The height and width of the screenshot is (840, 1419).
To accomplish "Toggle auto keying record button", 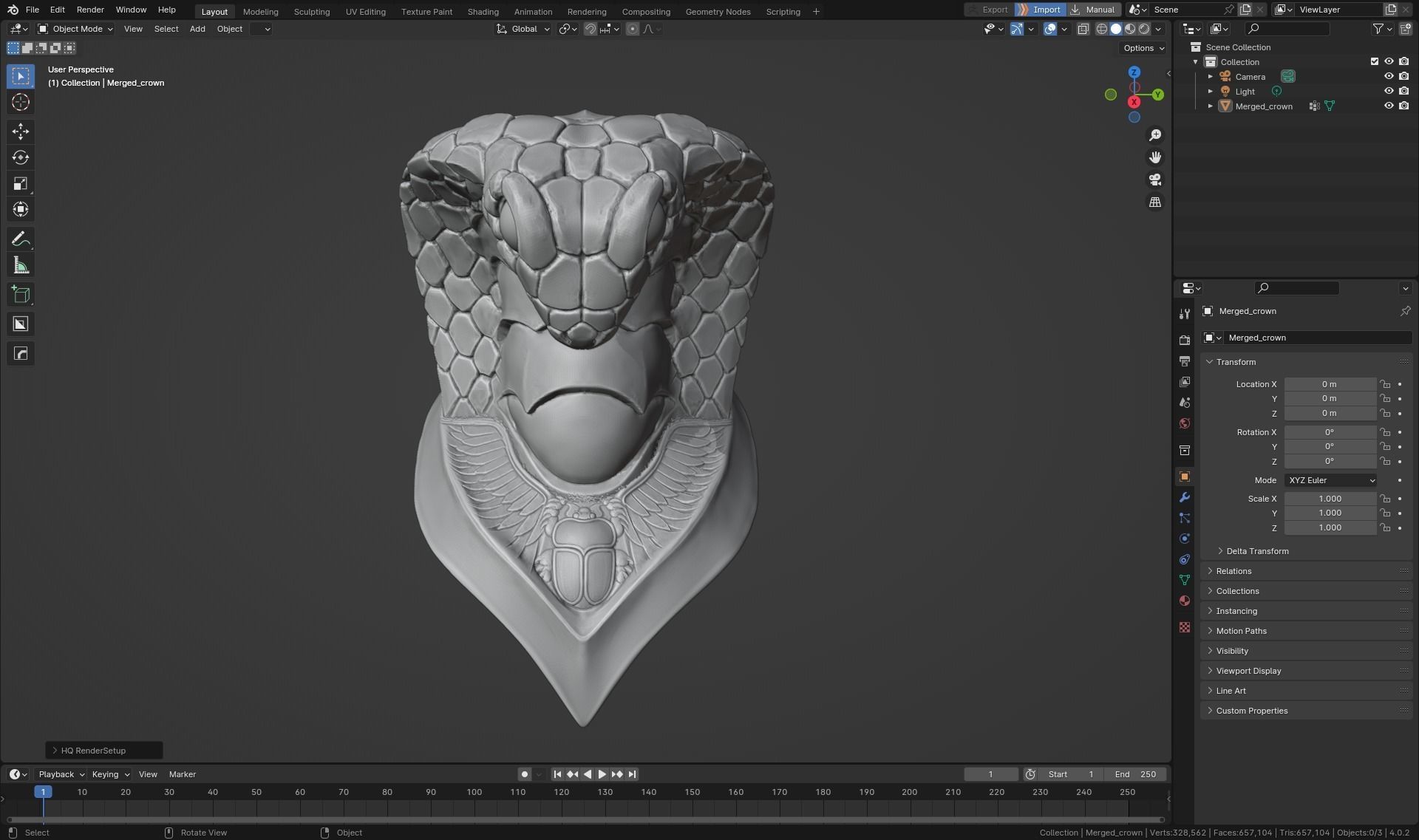I will pyautogui.click(x=525, y=774).
